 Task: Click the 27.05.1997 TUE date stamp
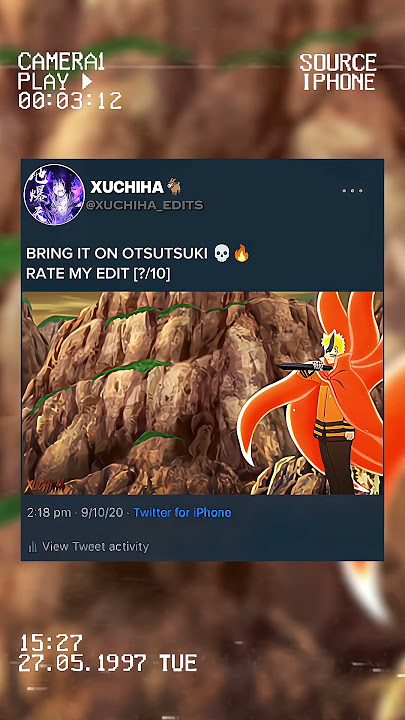[x=107, y=663]
